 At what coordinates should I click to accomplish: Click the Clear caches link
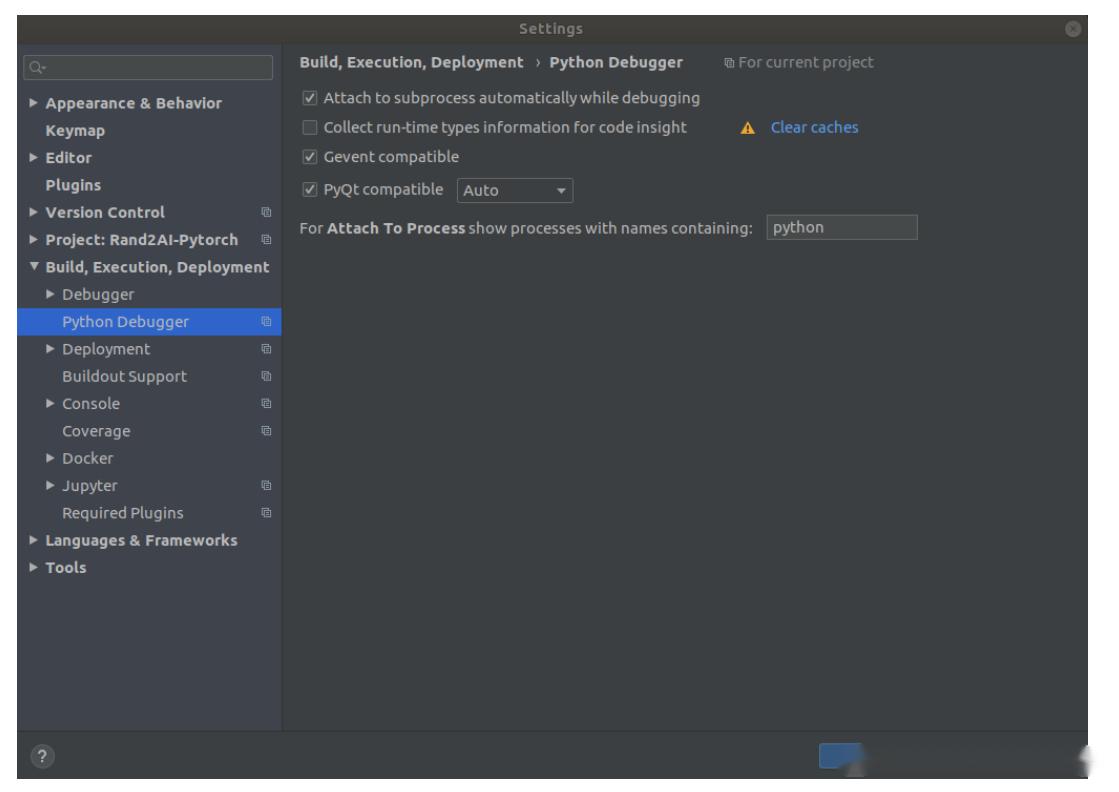[814, 128]
